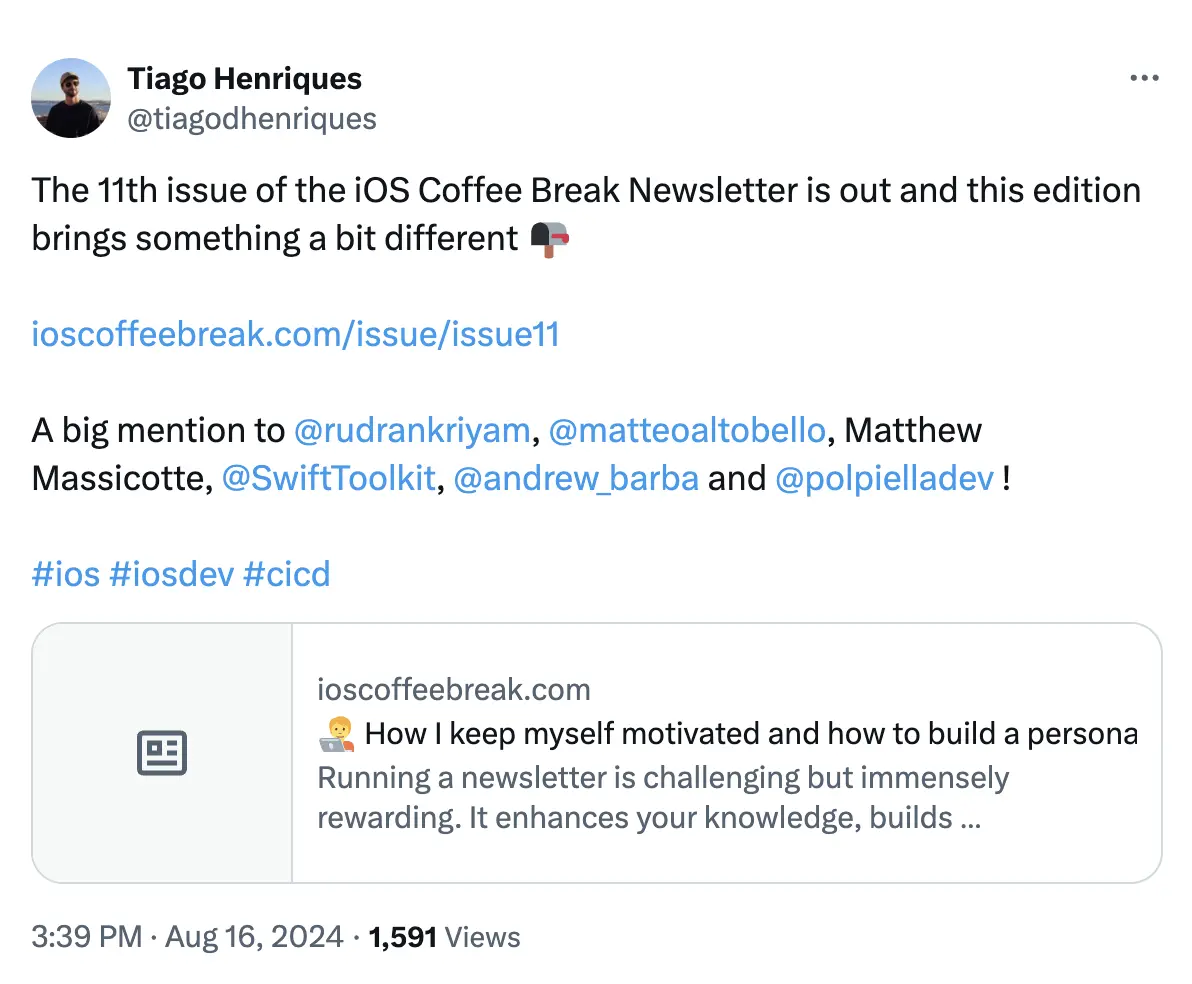This screenshot has width=1192, height=984.
Task: Open the article preview card icon
Action: pos(161,753)
